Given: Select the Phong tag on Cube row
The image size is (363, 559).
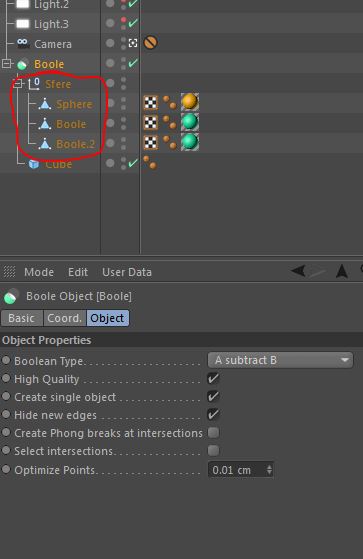Looking at the screenshot, I should (150, 162).
